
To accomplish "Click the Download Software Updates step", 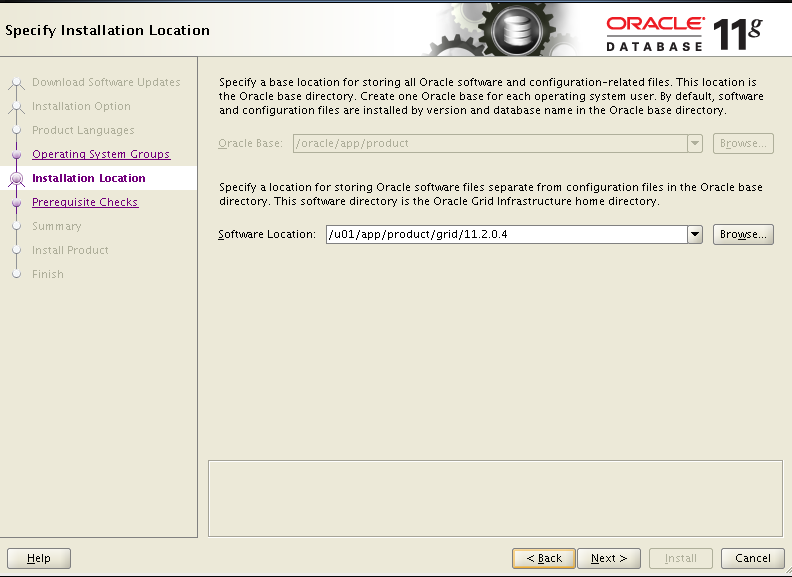I will click(106, 82).
